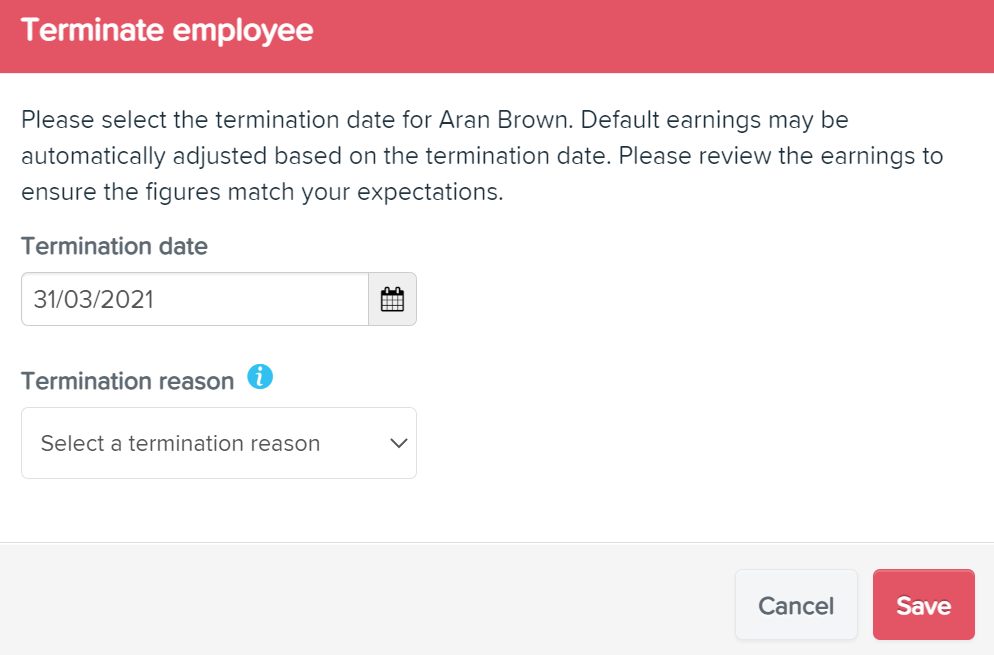
Task: Click the description paragraph about default earnings
Action: pyautogui.click(x=482, y=155)
